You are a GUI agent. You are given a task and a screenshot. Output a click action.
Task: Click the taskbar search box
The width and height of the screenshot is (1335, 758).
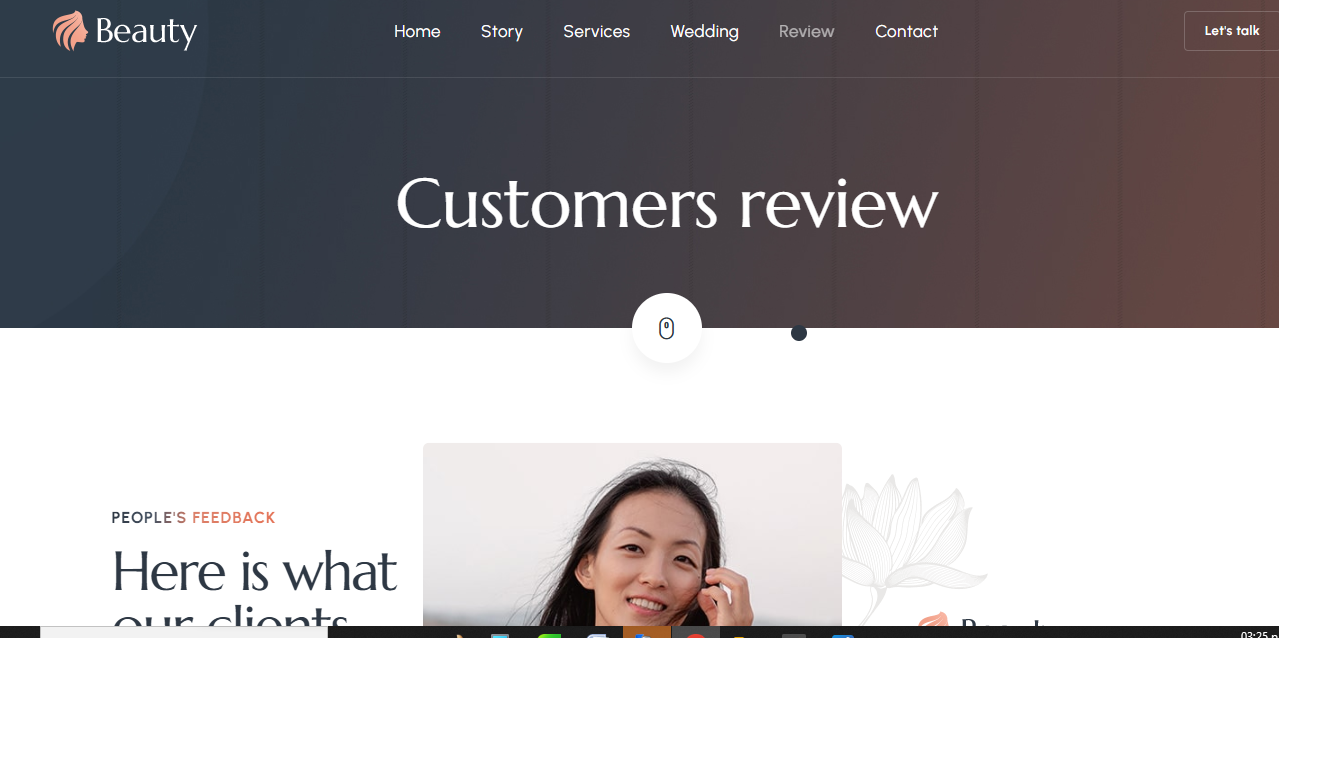coord(184,632)
